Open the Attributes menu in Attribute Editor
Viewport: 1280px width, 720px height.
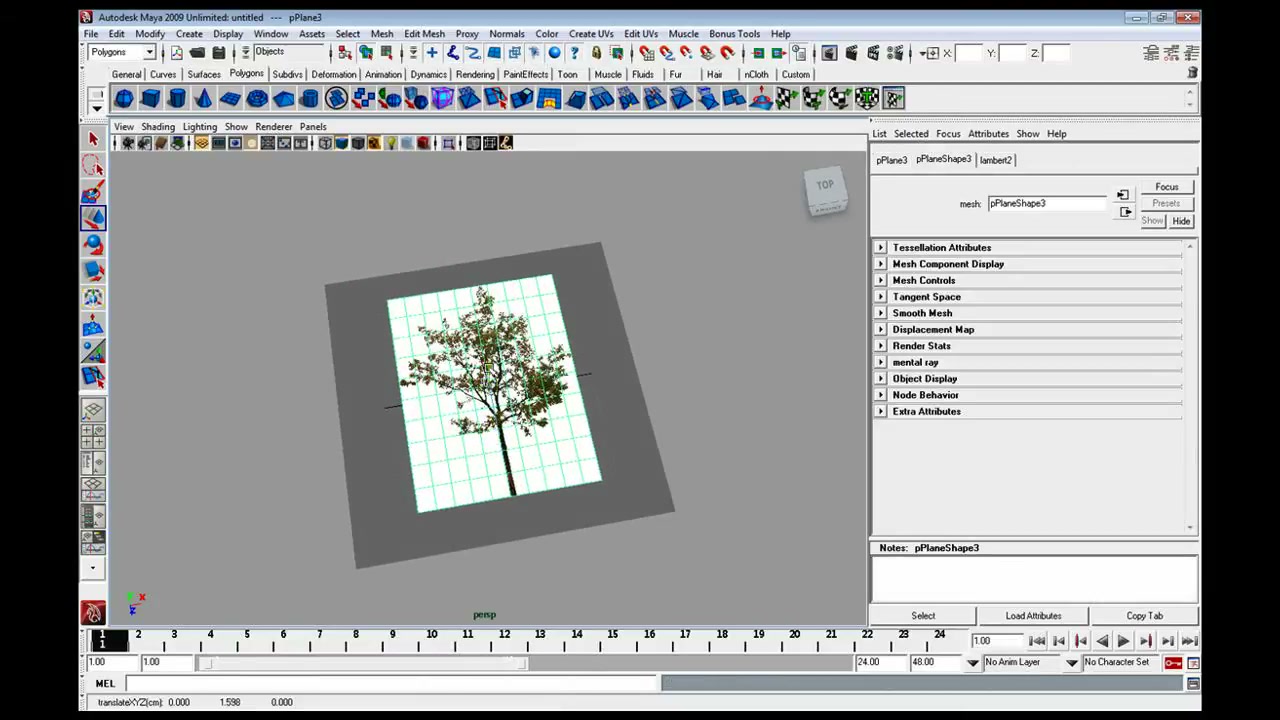[988, 134]
